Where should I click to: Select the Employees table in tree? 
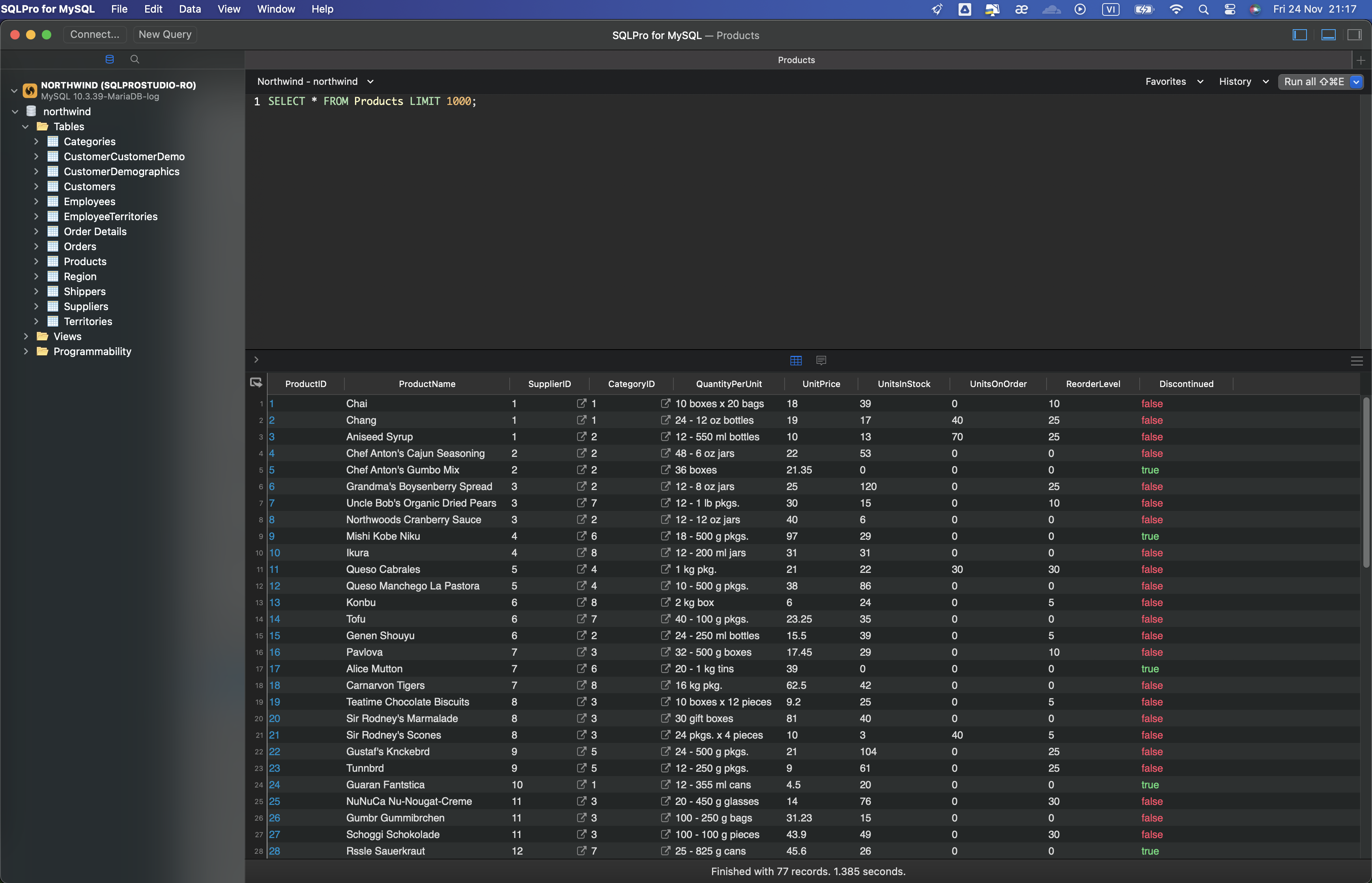point(90,201)
